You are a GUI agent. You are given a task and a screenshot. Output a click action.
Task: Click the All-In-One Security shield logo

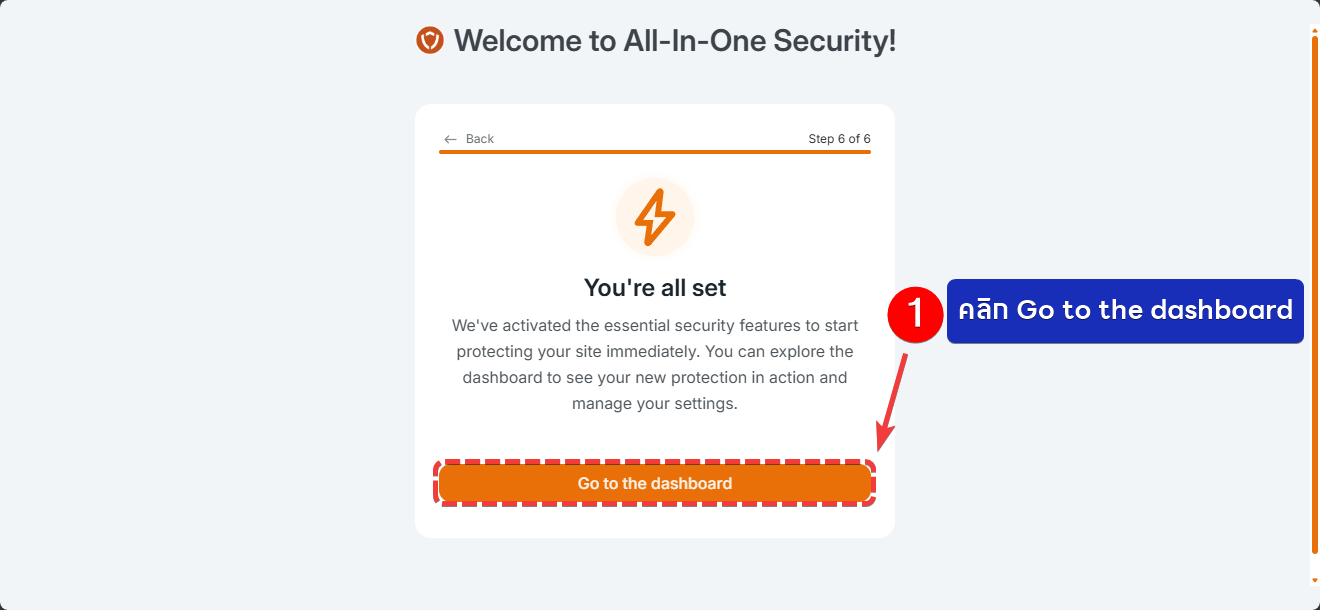430,41
